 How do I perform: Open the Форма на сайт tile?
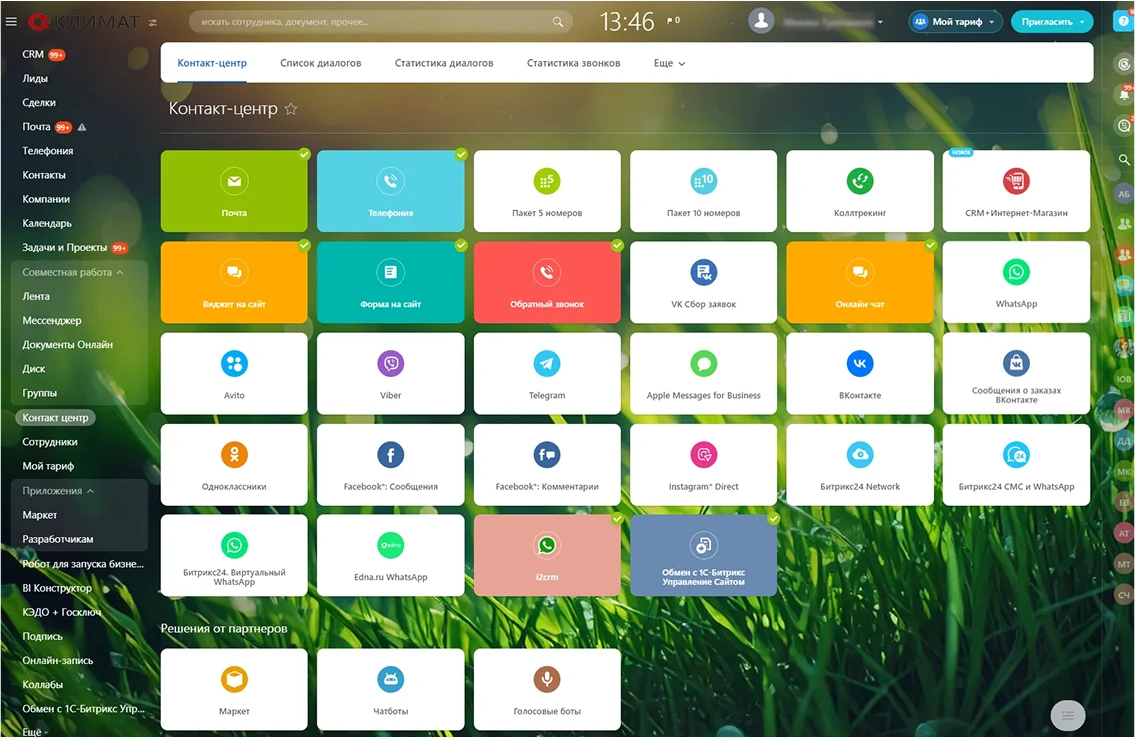(x=390, y=282)
